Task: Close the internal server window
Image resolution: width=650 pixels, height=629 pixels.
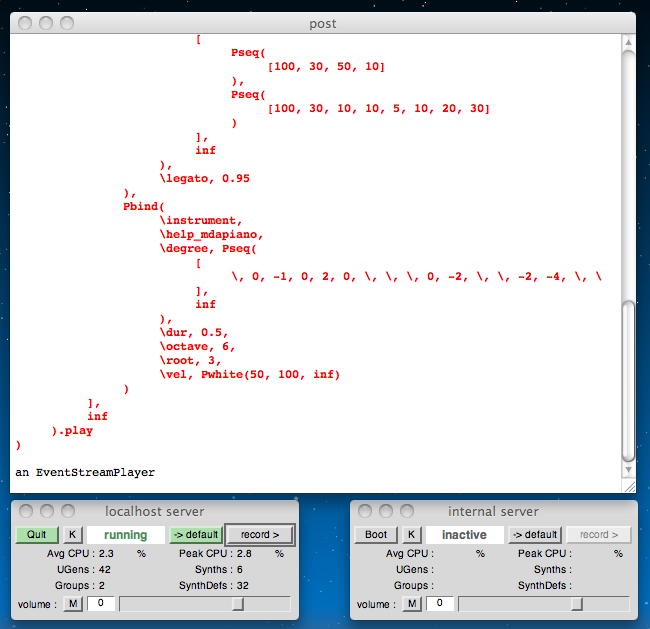Action: (365, 511)
